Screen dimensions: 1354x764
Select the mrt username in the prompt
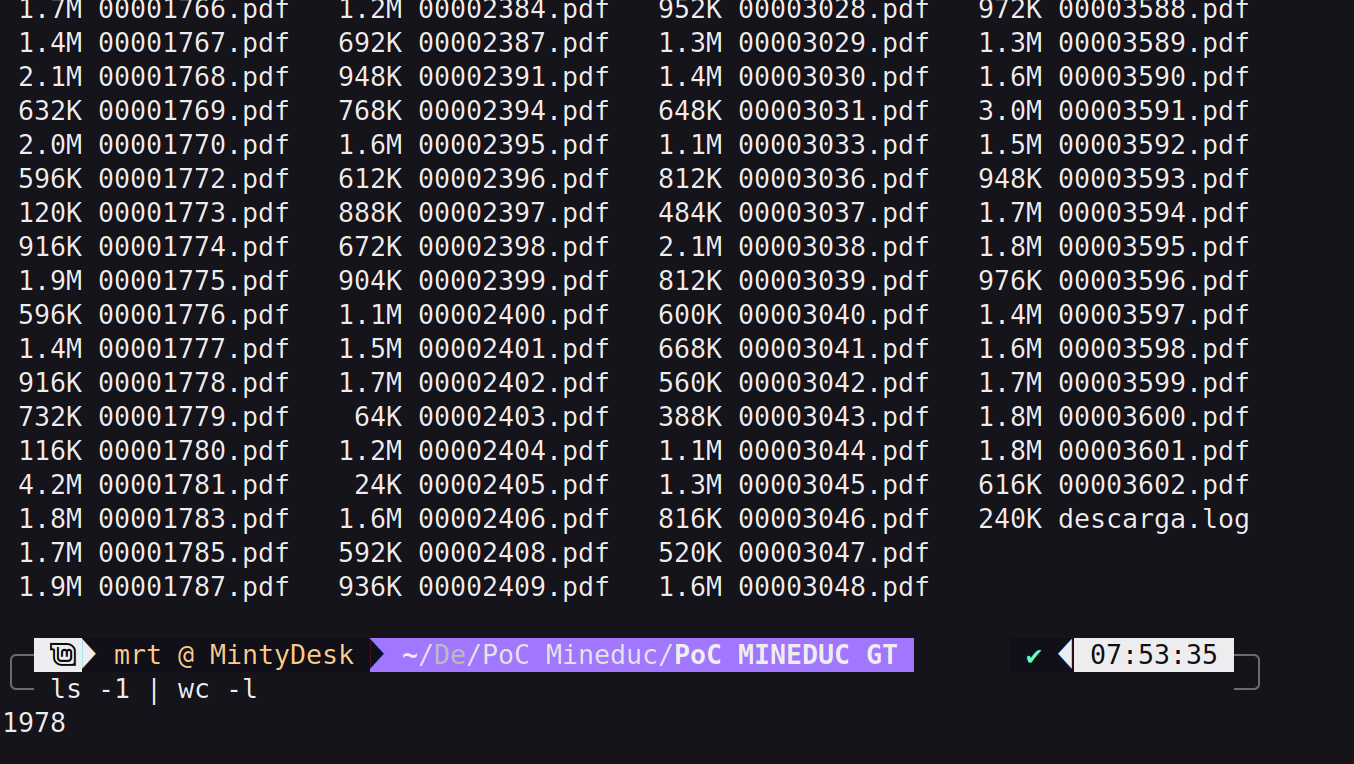pos(139,655)
